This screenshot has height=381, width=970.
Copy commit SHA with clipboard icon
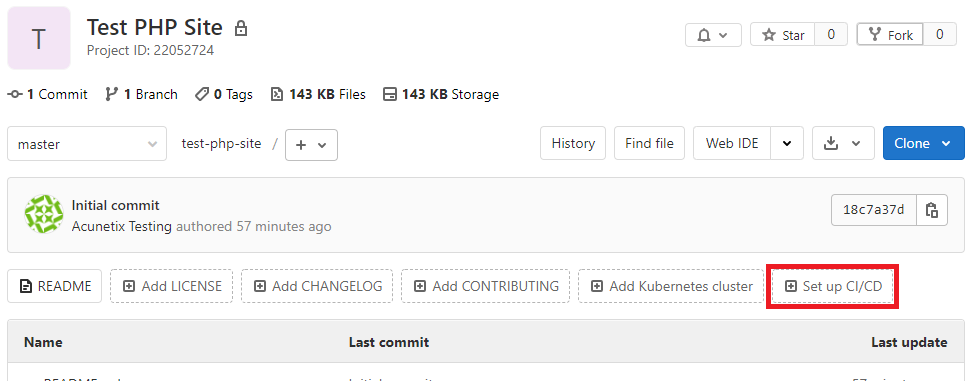tap(932, 210)
